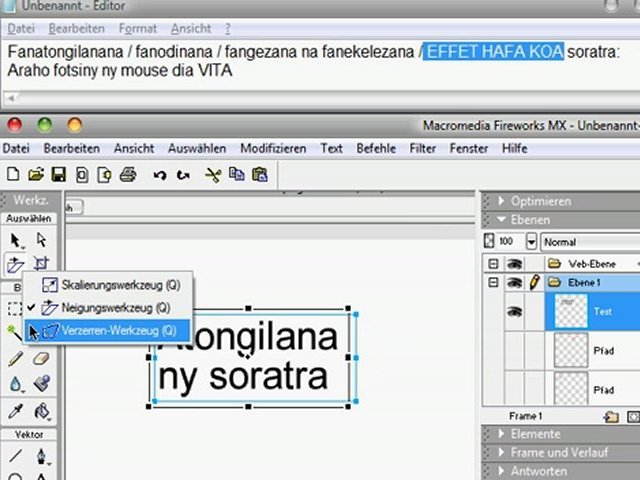This screenshot has height=480, width=640.
Task: Select the Subselection white arrow tool
Action: (x=41, y=240)
